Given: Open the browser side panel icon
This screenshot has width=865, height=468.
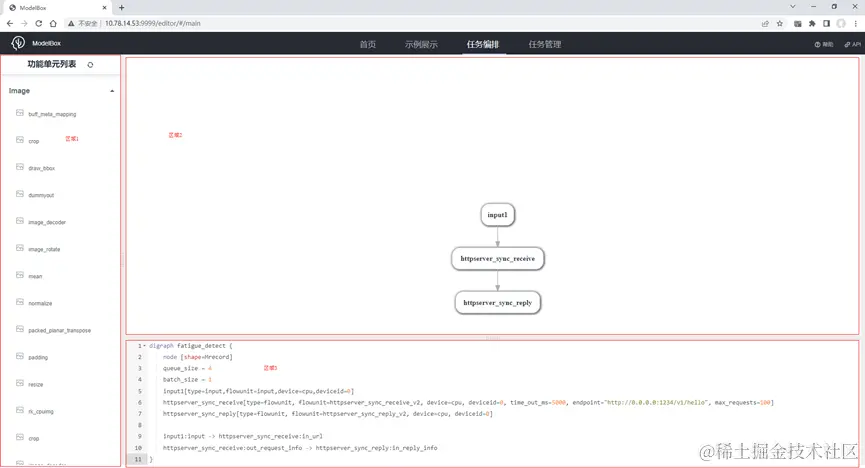Looking at the screenshot, I should point(826,23).
